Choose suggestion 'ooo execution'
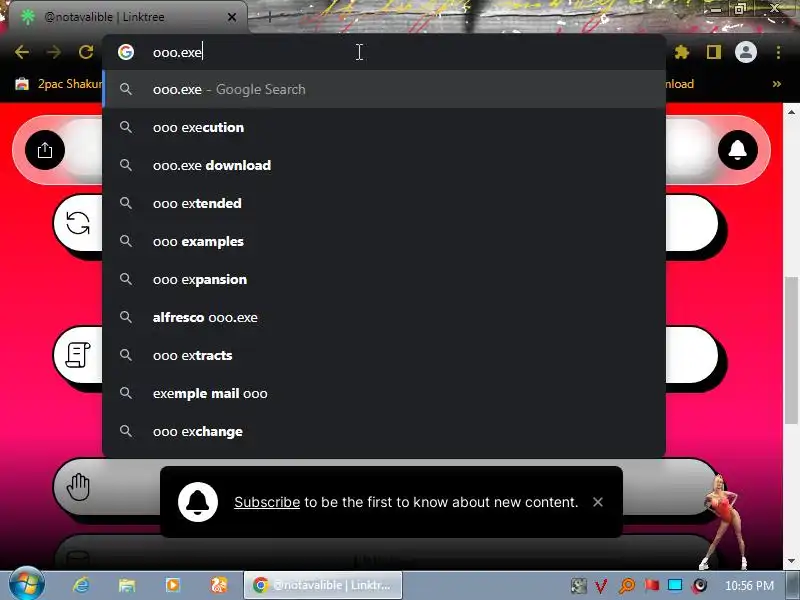This screenshot has width=800, height=600. [384, 127]
